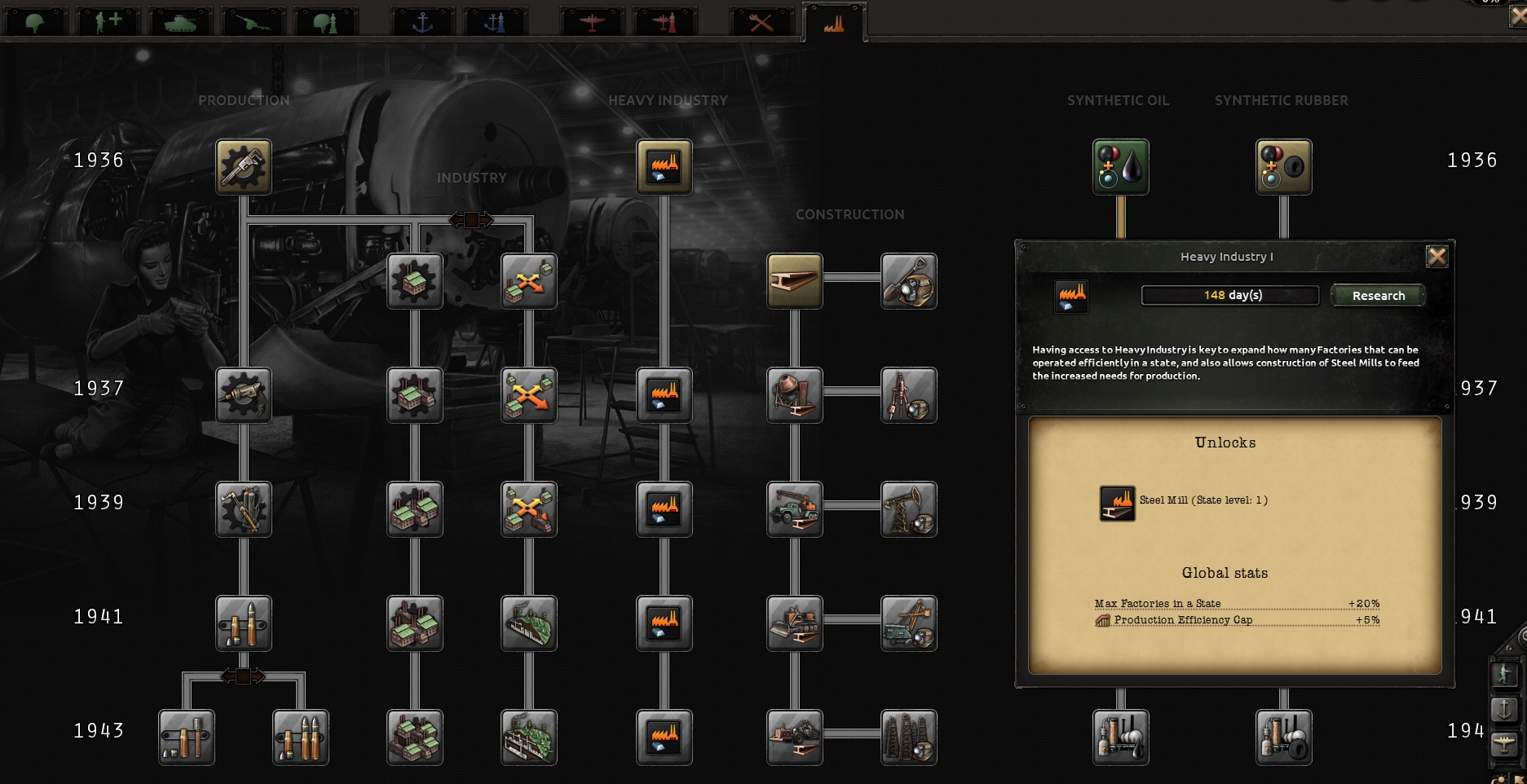Select the 1943 Excavation oil derricks technology
The width and height of the screenshot is (1527, 784).
click(x=909, y=738)
